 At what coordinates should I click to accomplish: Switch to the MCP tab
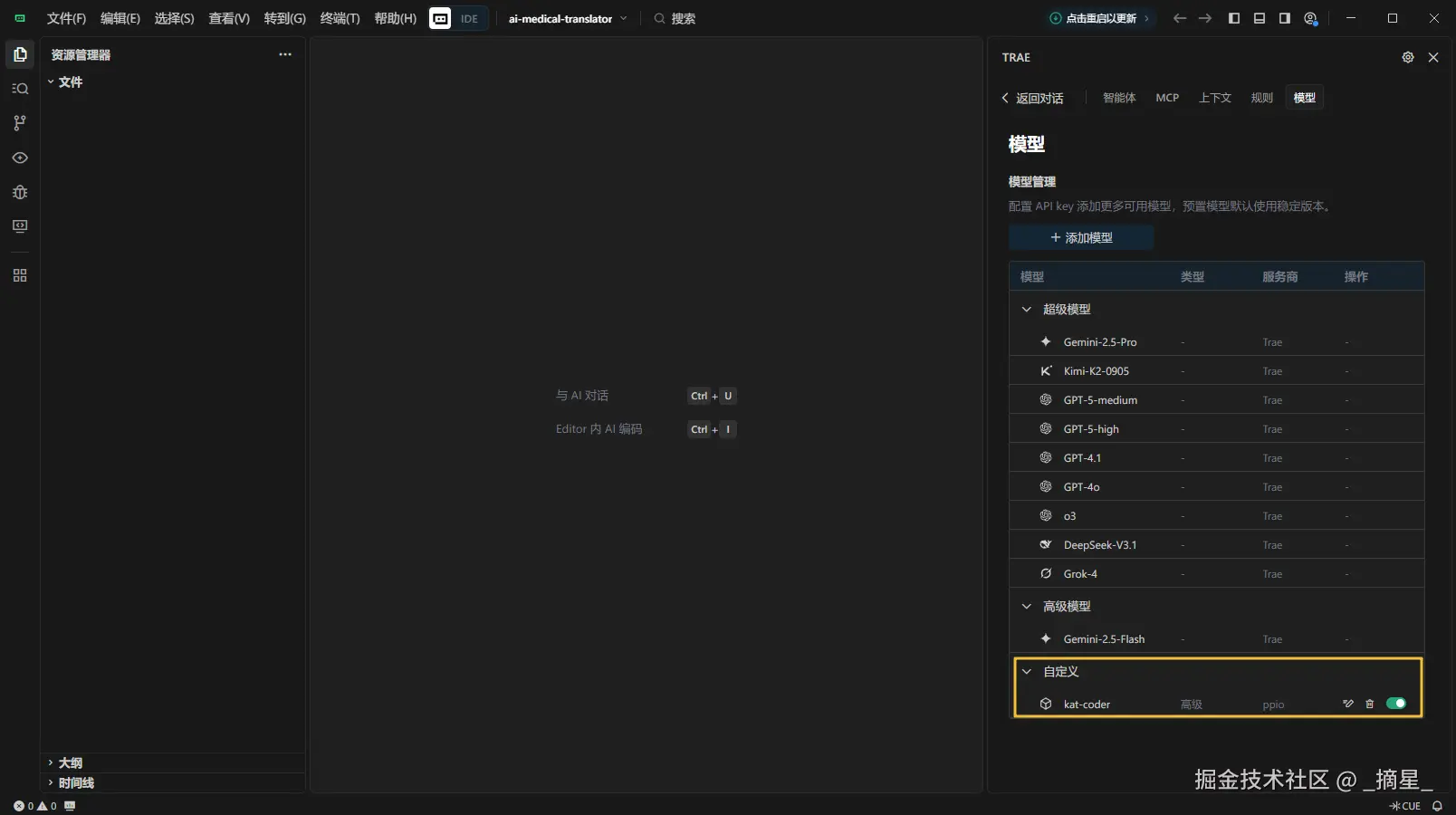coord(1167,98)
